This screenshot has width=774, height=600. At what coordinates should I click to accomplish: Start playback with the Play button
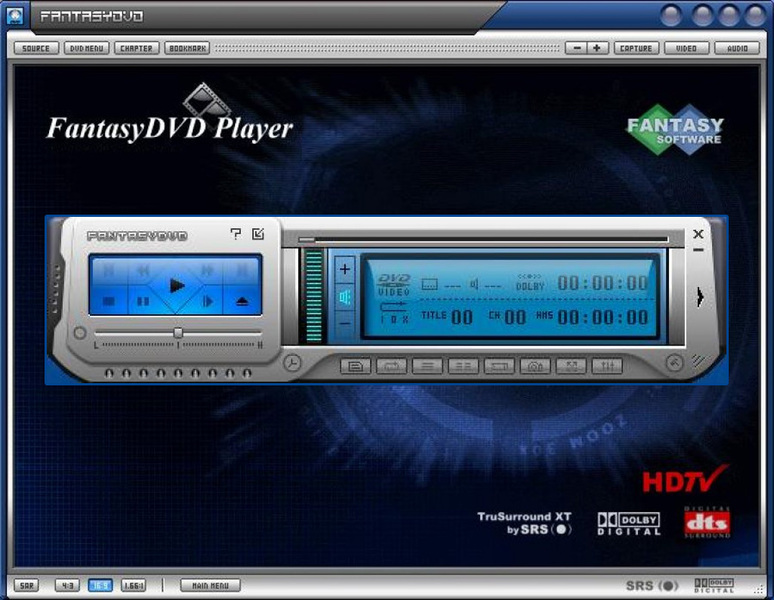coord(176,286)
